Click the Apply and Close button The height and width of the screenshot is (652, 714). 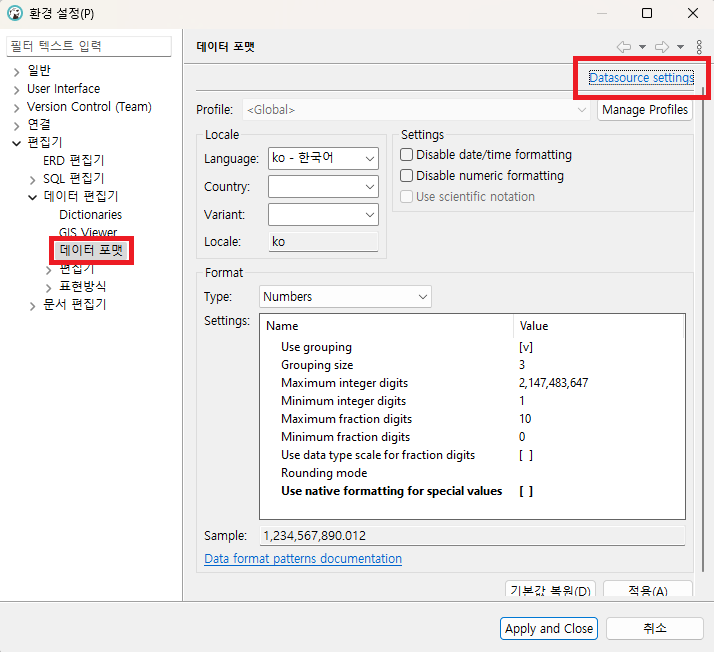549,629
